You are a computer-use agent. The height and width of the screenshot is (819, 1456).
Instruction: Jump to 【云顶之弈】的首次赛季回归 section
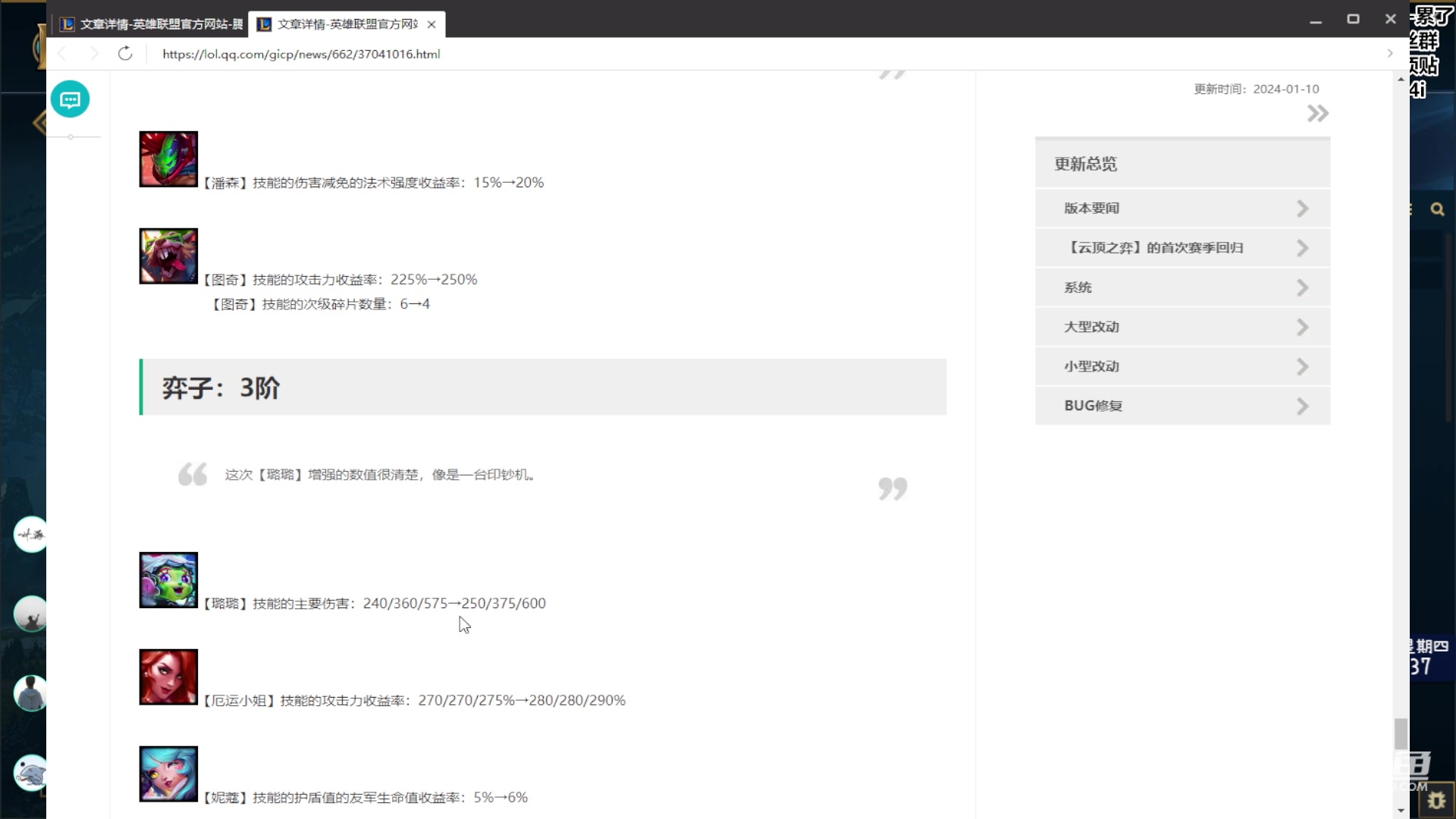[1182, 248]
